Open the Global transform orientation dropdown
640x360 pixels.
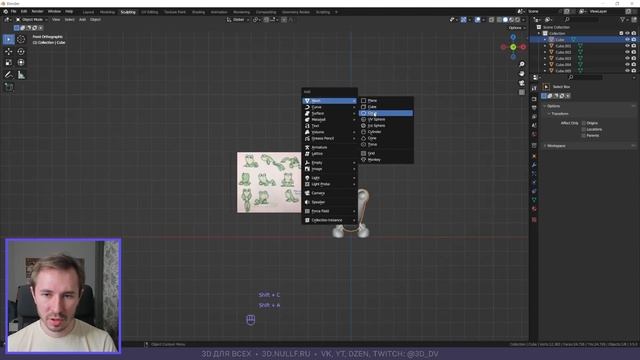click(x=238, y=20)
